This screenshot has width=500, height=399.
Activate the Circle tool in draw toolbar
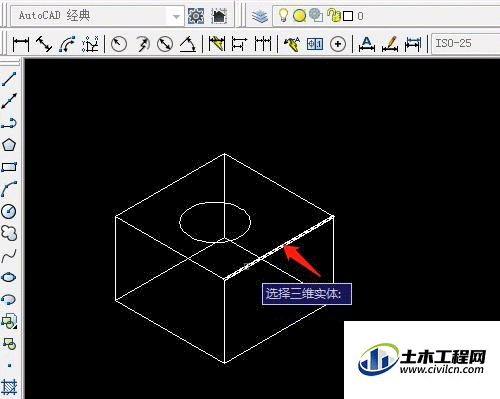pyautogui.click(x=9, y=211)
